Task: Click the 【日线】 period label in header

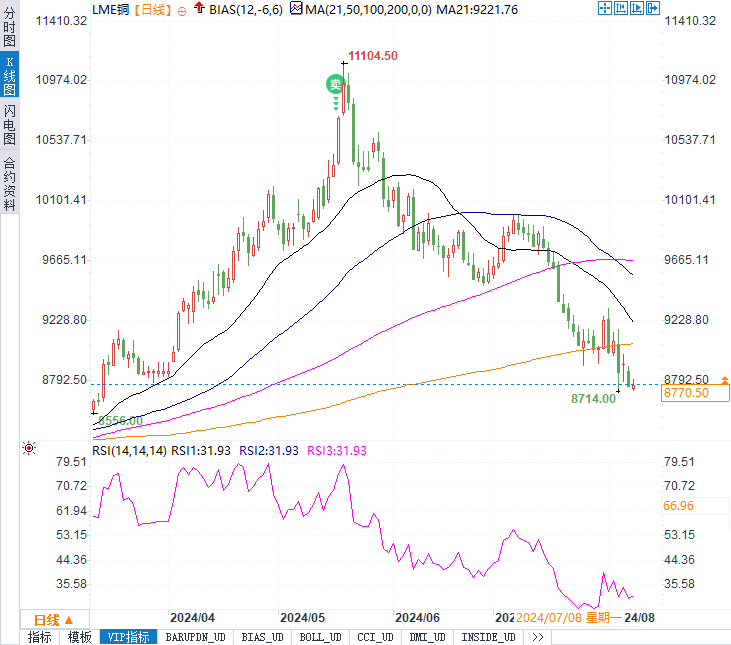Action: [x=153, y=10]
